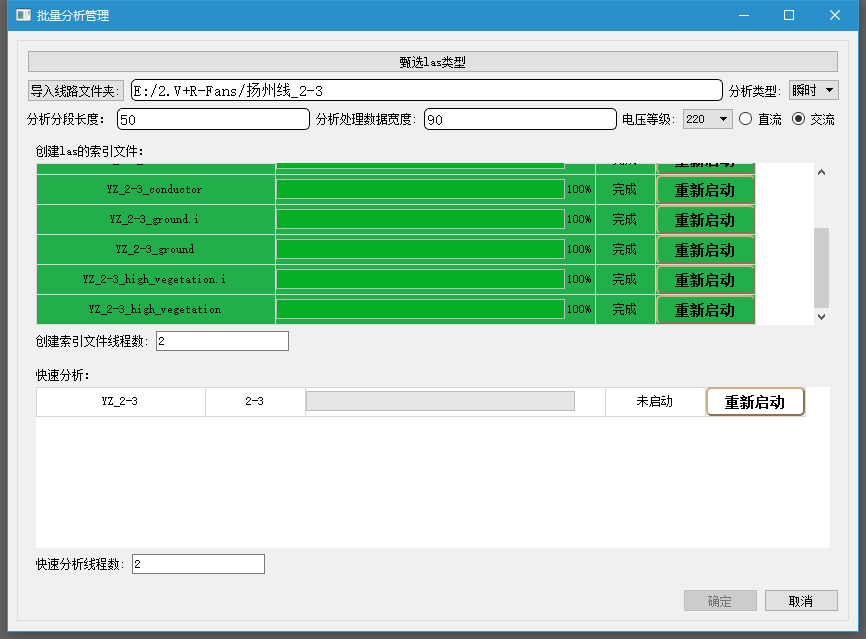Click the 甄选las类型 button
This screenshot has width=866, height=639.
point(432,62)
